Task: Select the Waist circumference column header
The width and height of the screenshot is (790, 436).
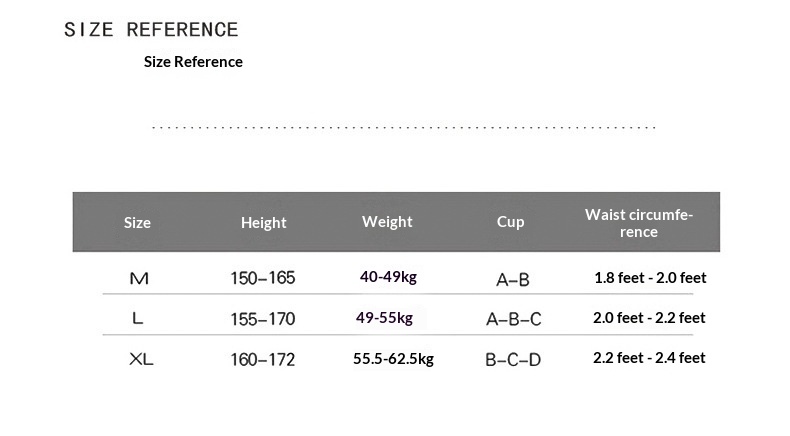Action: 638,222
